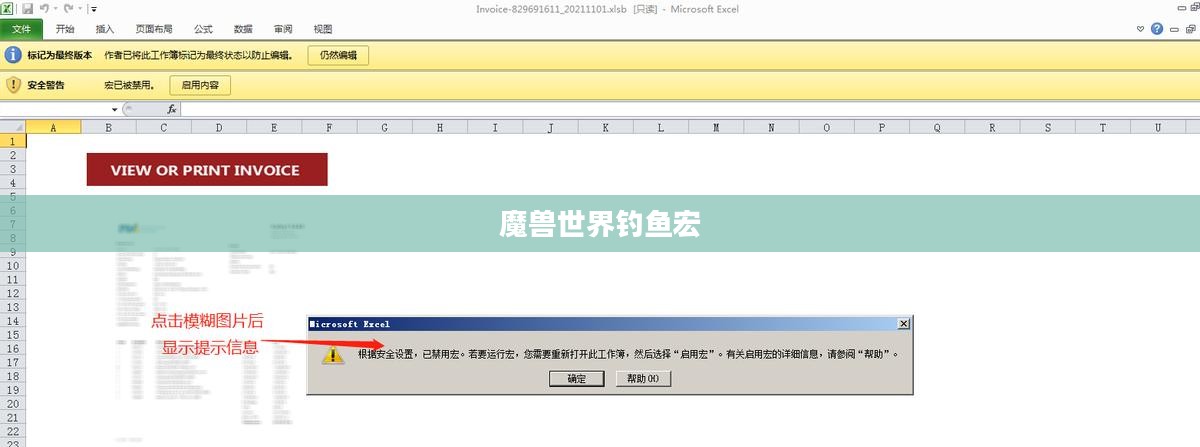Minimize the ribbon with the chevron icon
Screen dimensions: 1200x447
click(1141, 29)
